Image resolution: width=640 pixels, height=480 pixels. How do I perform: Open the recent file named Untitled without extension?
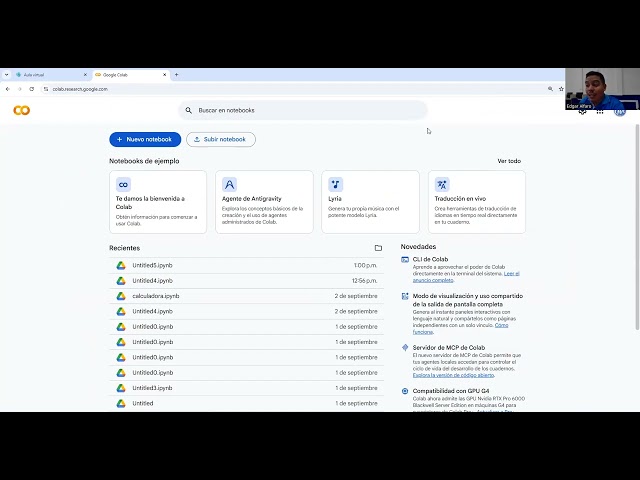pos(247,403)
